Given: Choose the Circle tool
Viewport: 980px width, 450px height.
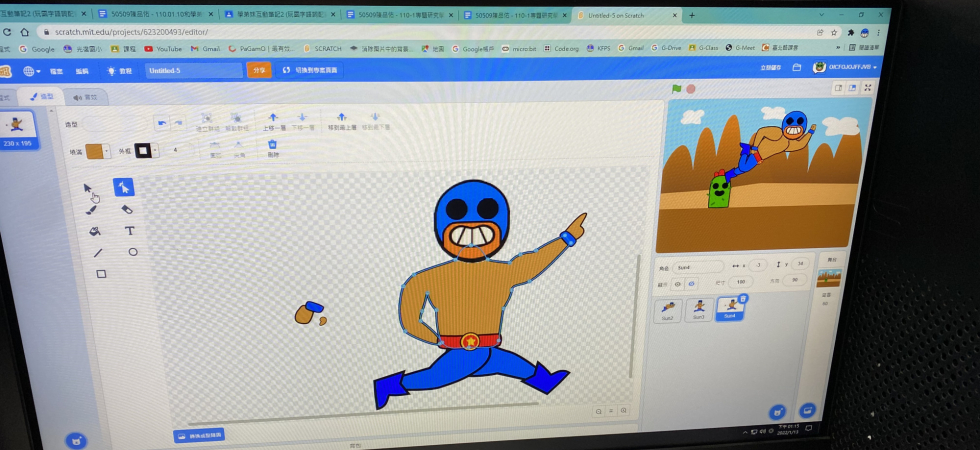Looking at the screenshot, I should click(132, 252).
